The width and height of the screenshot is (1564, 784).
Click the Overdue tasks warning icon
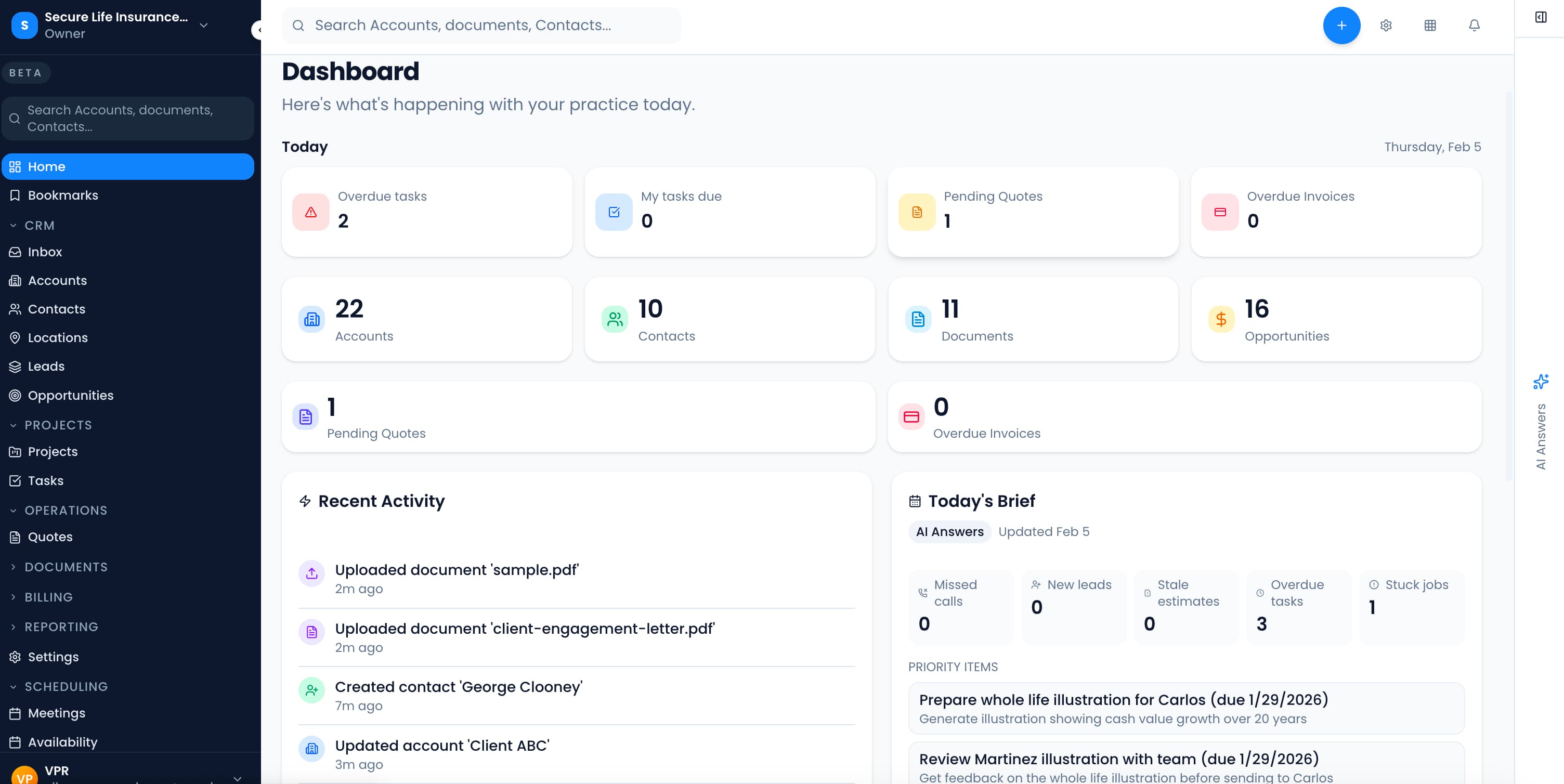click(311, 212)
